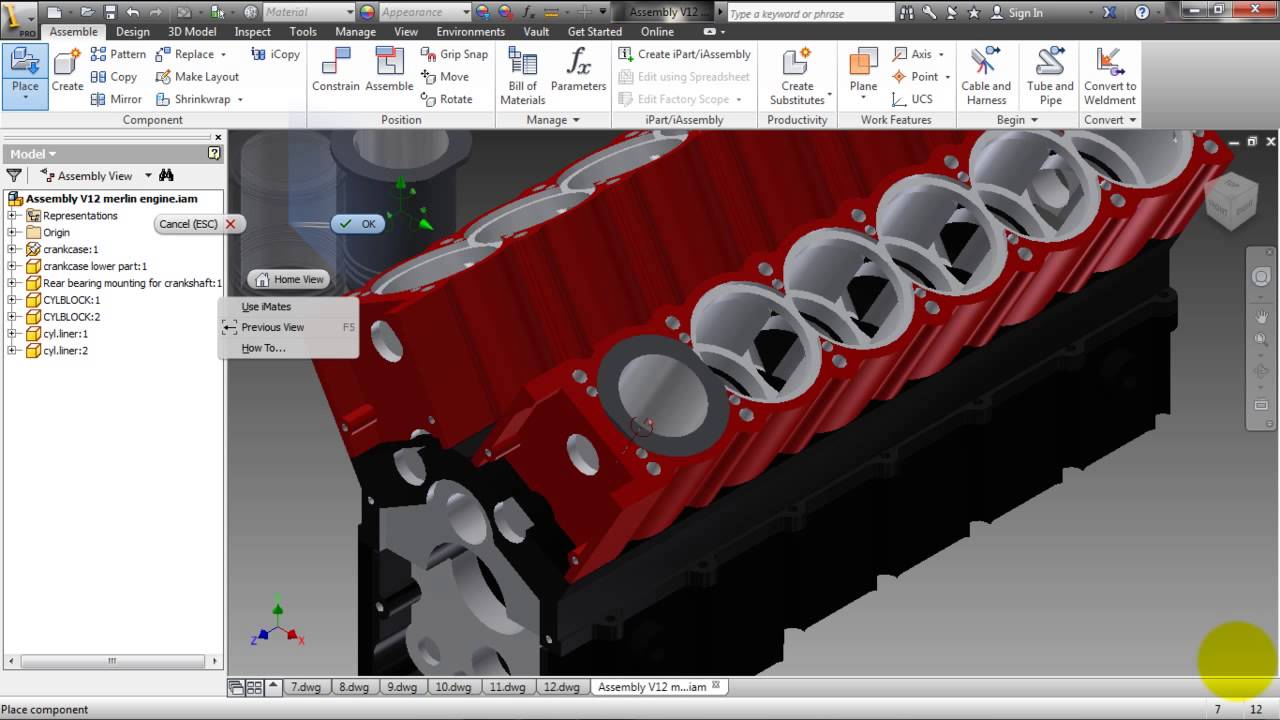Viewport: 1280px width, 720px height.
Task: Select the Move component tool
Action: 444,77
